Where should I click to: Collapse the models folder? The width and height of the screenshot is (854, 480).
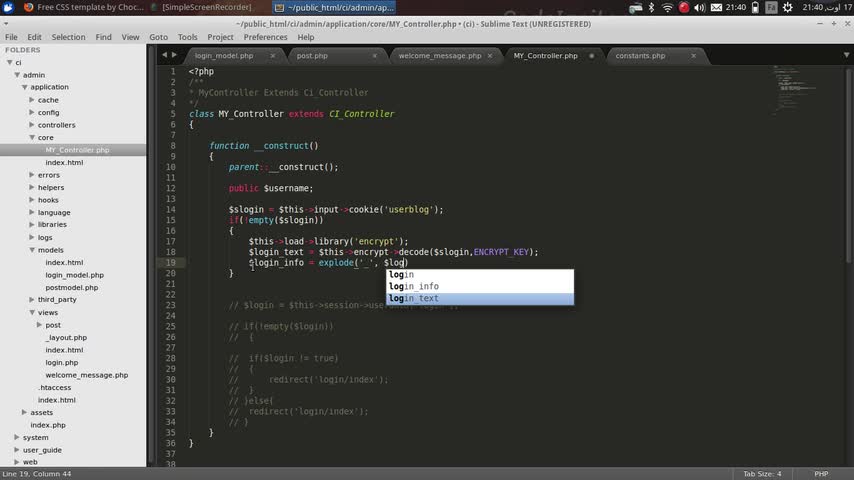click(x=32, y=250)
